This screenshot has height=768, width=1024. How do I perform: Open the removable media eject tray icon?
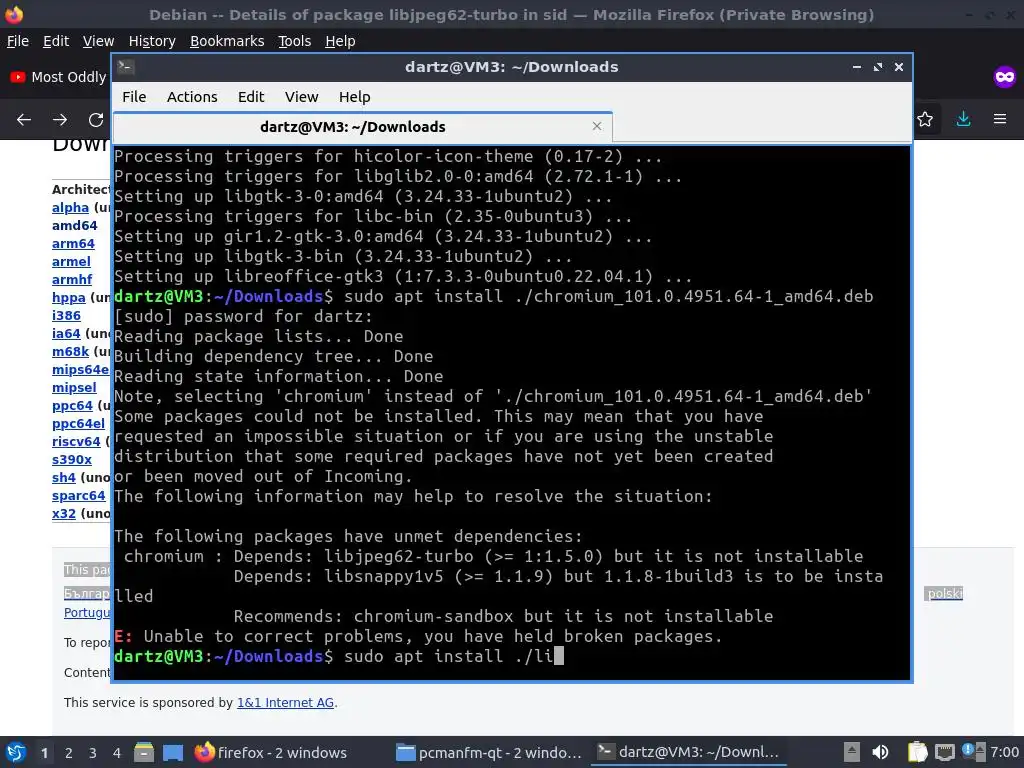coord(851,752)
